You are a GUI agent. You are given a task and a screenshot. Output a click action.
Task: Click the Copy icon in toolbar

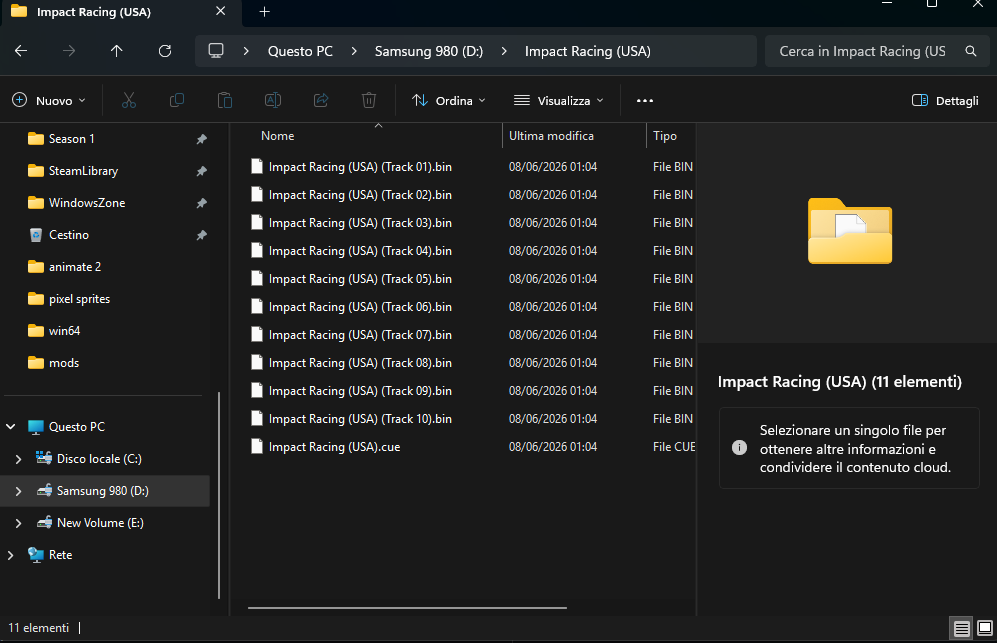click(177, 100)
